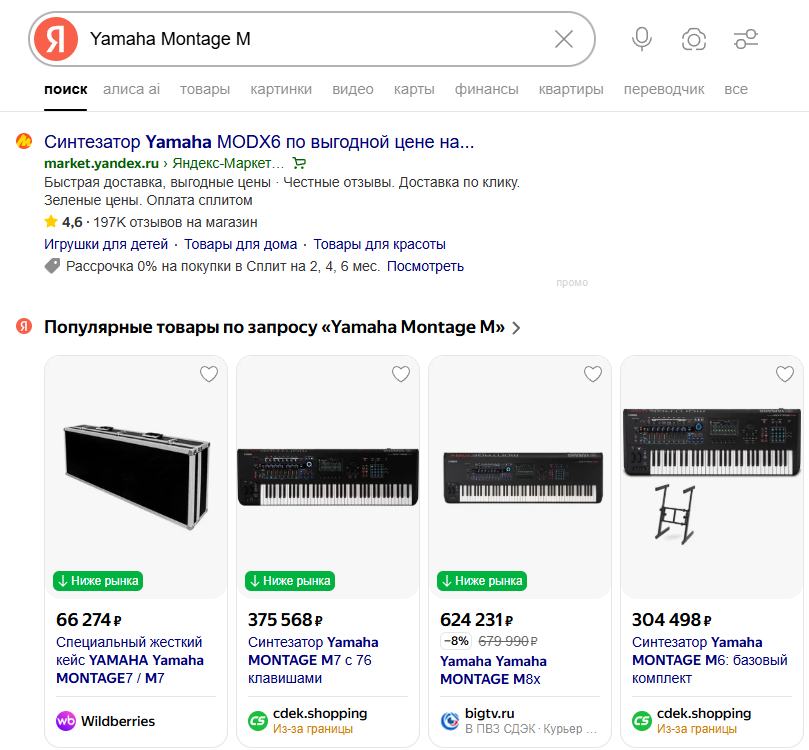Click the cart icon next to Яндекс-Маркет
Screen dimensions: 809x750
pyautogui.click(x=299, y=164)
